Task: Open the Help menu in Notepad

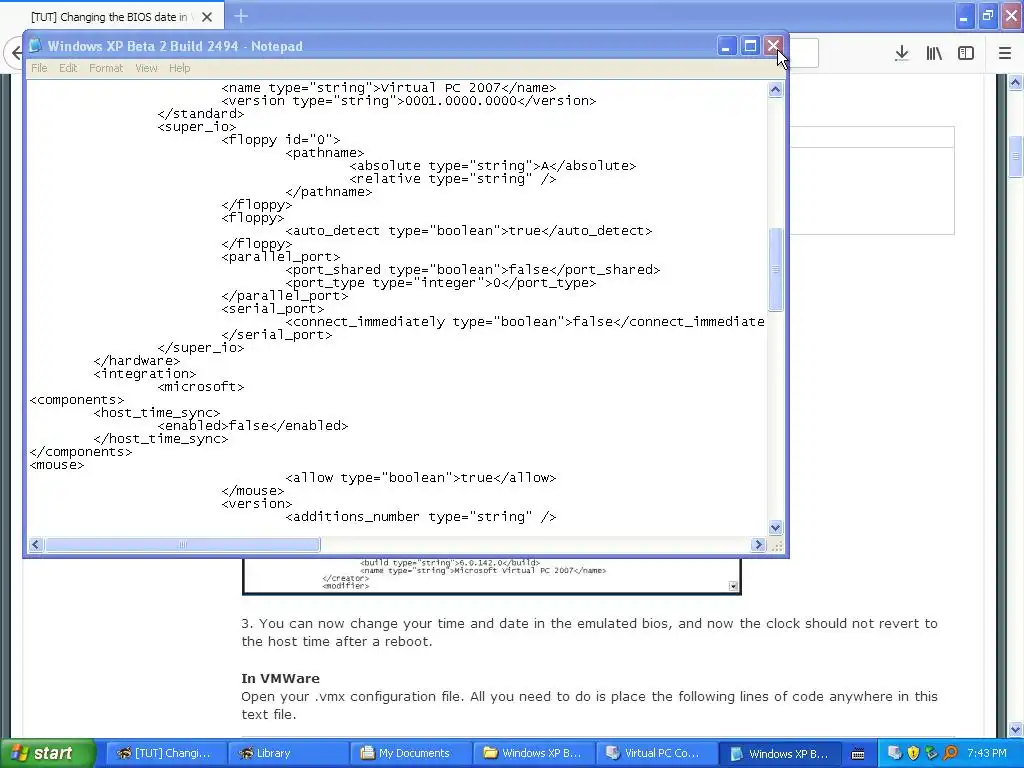Action: [180, 68]
